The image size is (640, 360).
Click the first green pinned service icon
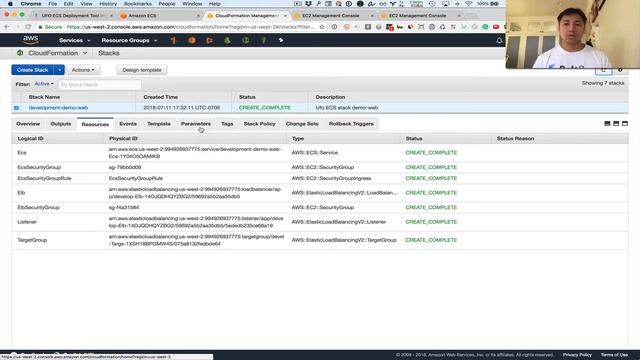tap(227, 40)
